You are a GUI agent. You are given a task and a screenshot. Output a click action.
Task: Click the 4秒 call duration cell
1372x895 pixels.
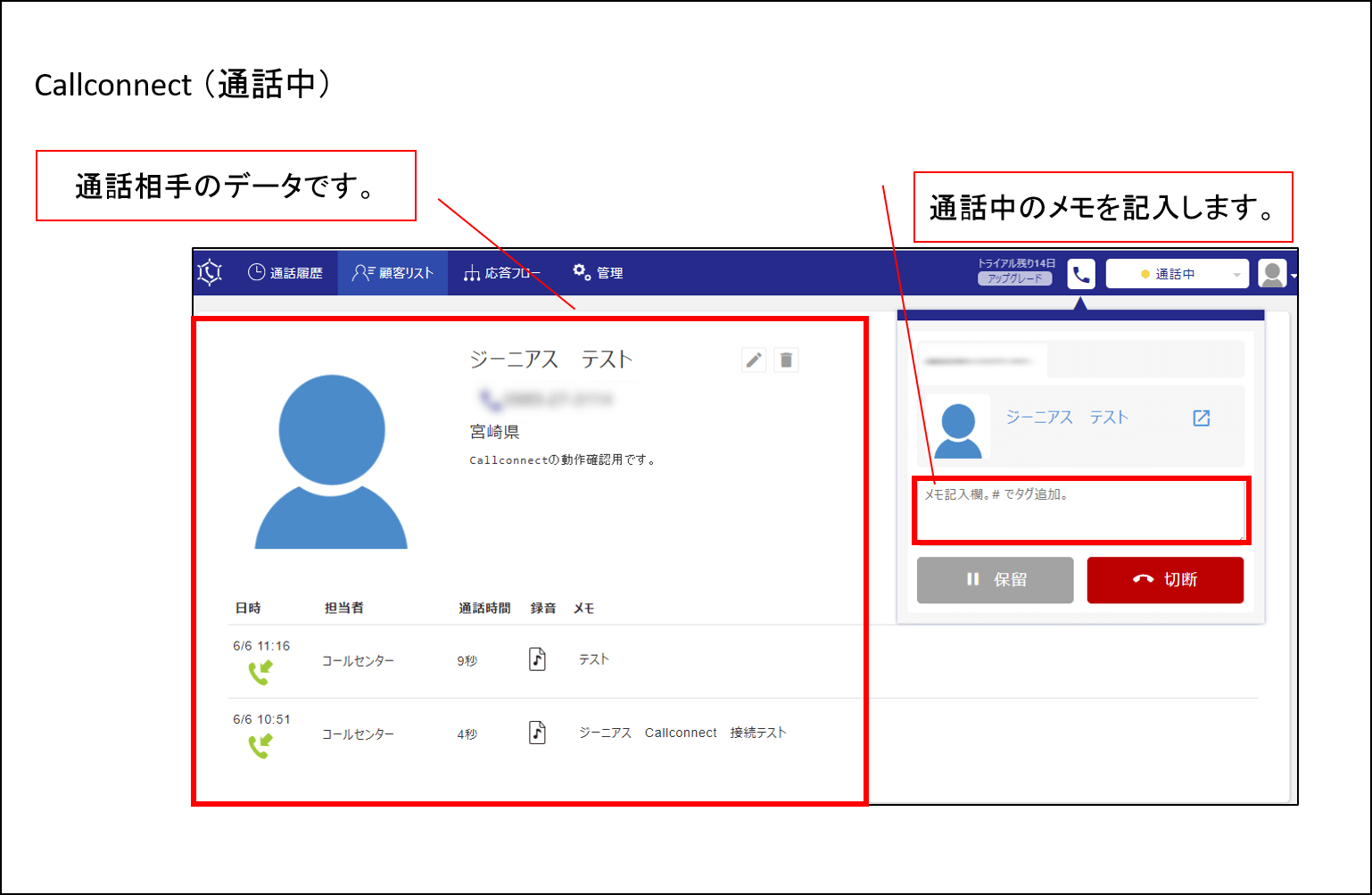467,734
